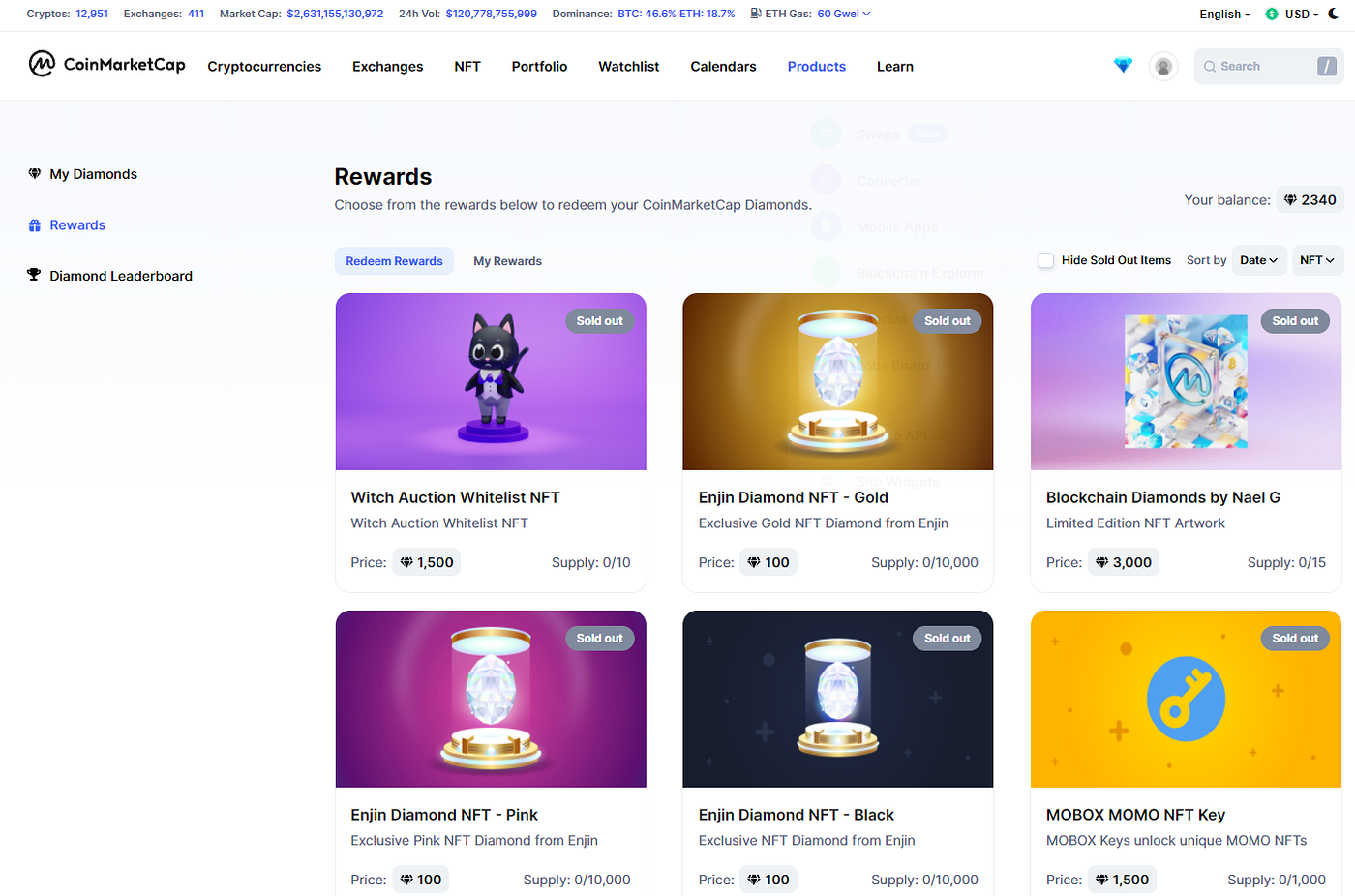This screenshot has height=896, width=1355.
Task: Open the Cryptocurrencies menu
Action: pos(264,67)
